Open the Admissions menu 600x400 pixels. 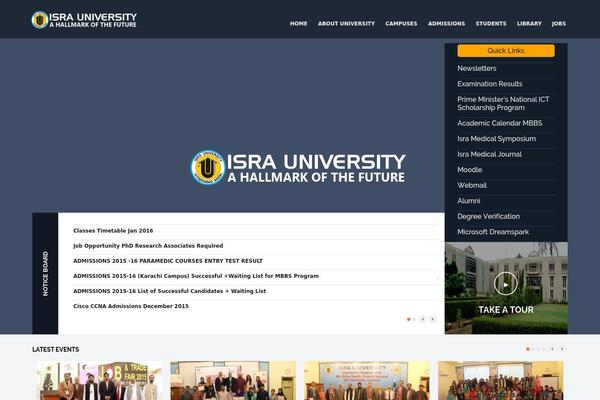[447, 23]
